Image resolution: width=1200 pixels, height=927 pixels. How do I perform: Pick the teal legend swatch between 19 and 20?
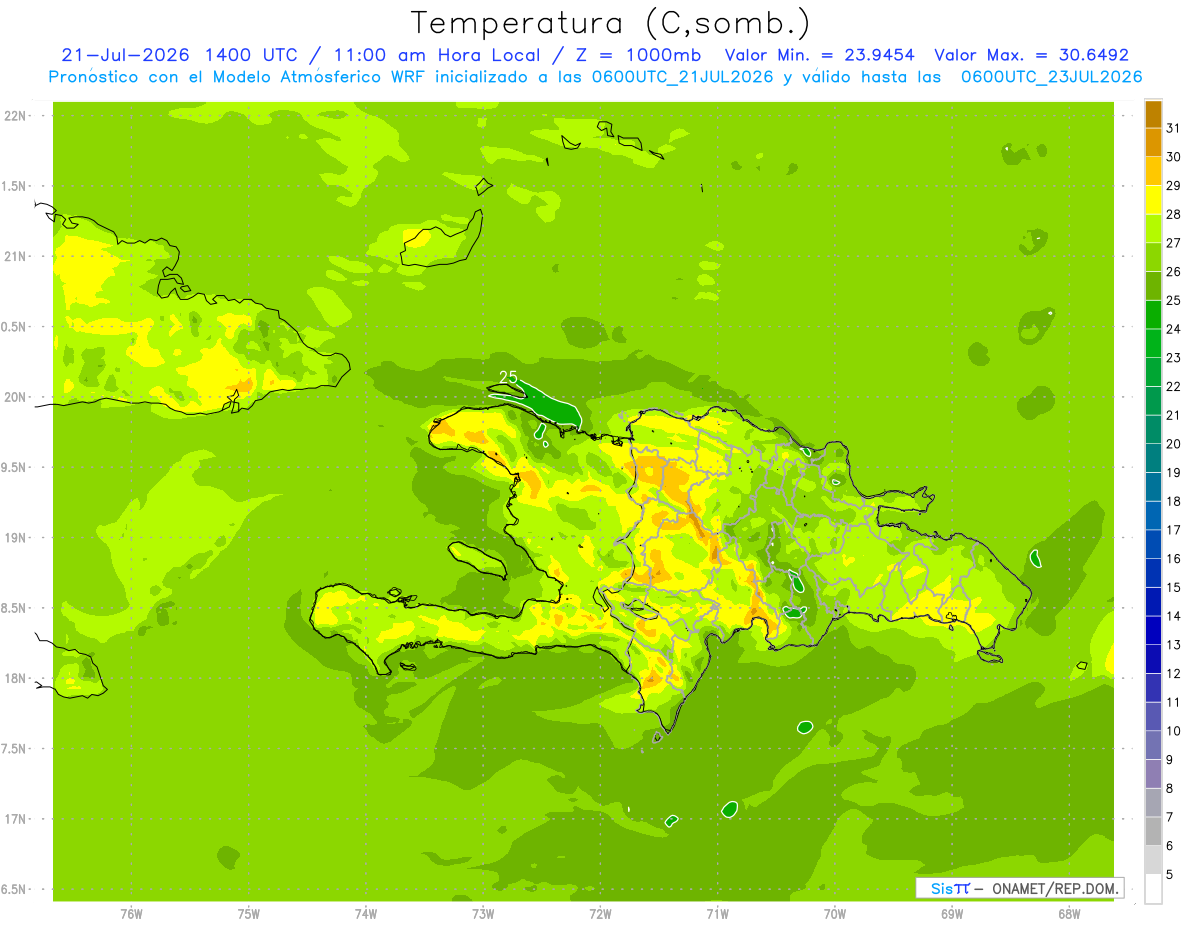(1153, 458)
